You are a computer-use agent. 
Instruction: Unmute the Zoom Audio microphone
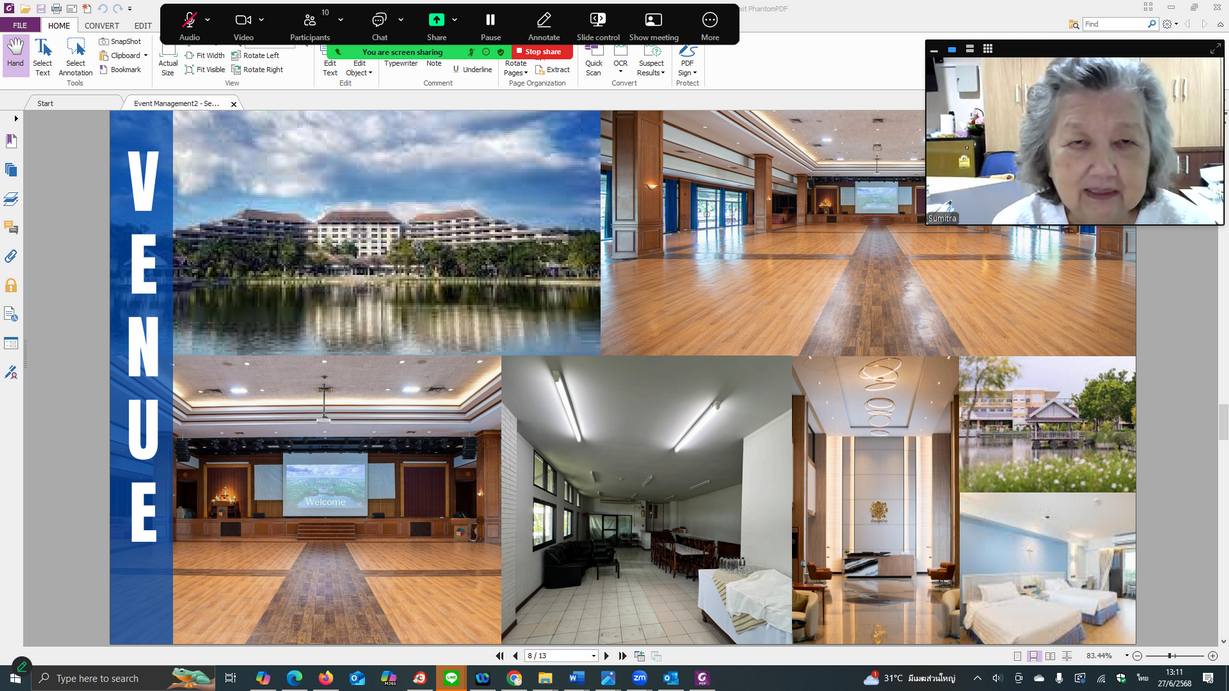(x=189, y=24)
